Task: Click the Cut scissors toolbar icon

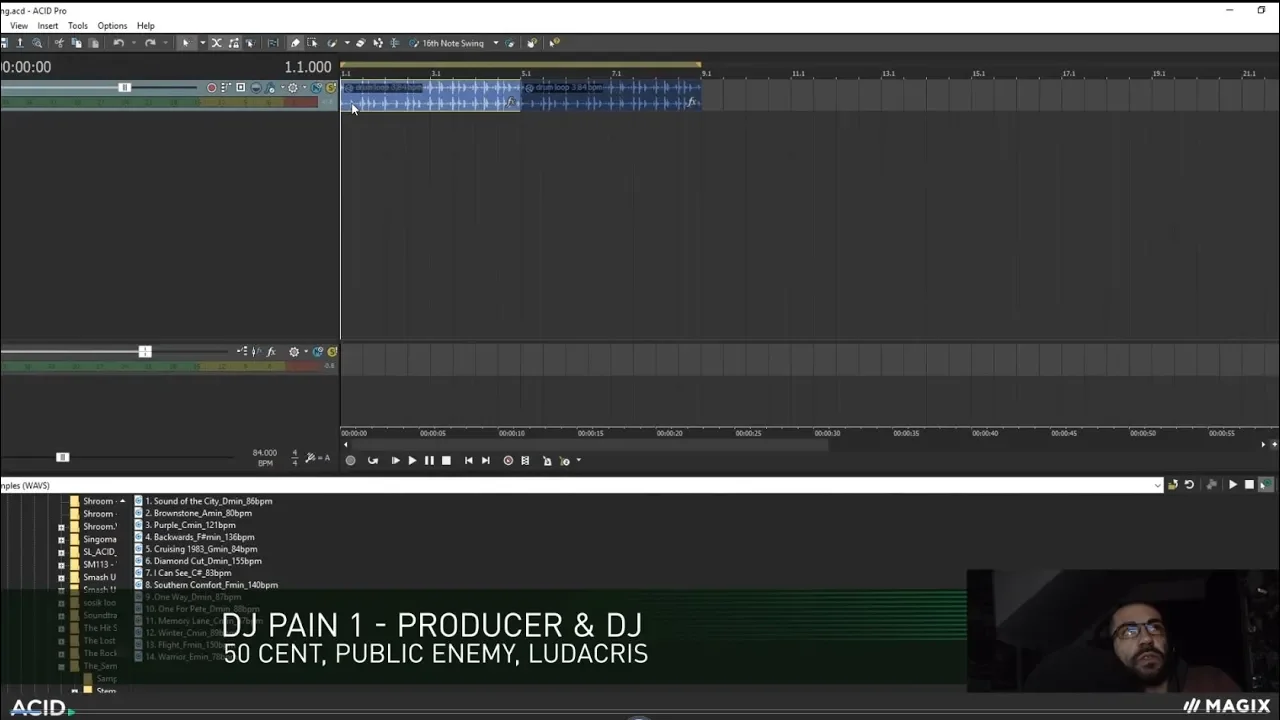Action: click(59, 43)
